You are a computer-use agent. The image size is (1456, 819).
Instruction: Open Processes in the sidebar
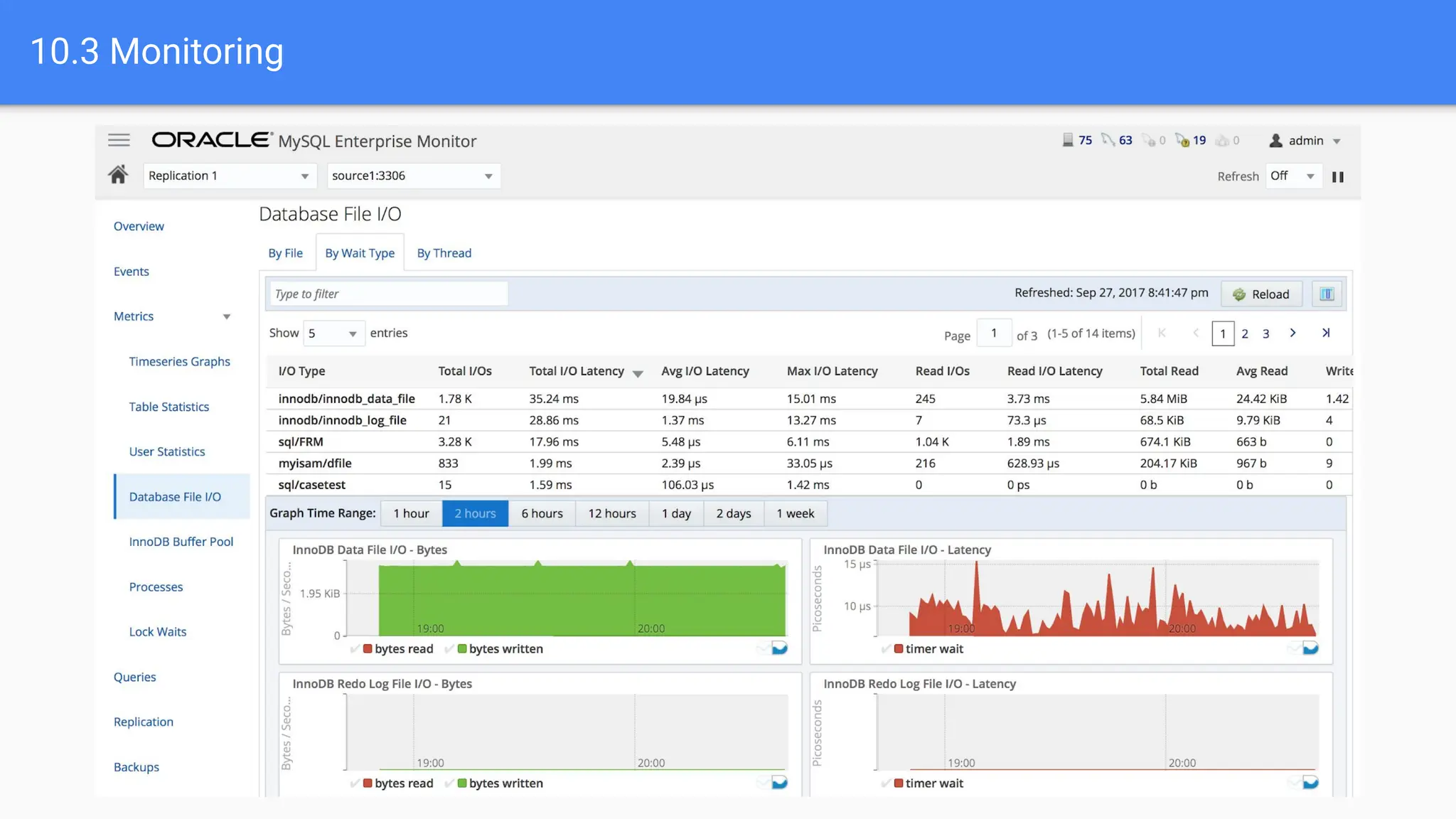coord(156,587)
